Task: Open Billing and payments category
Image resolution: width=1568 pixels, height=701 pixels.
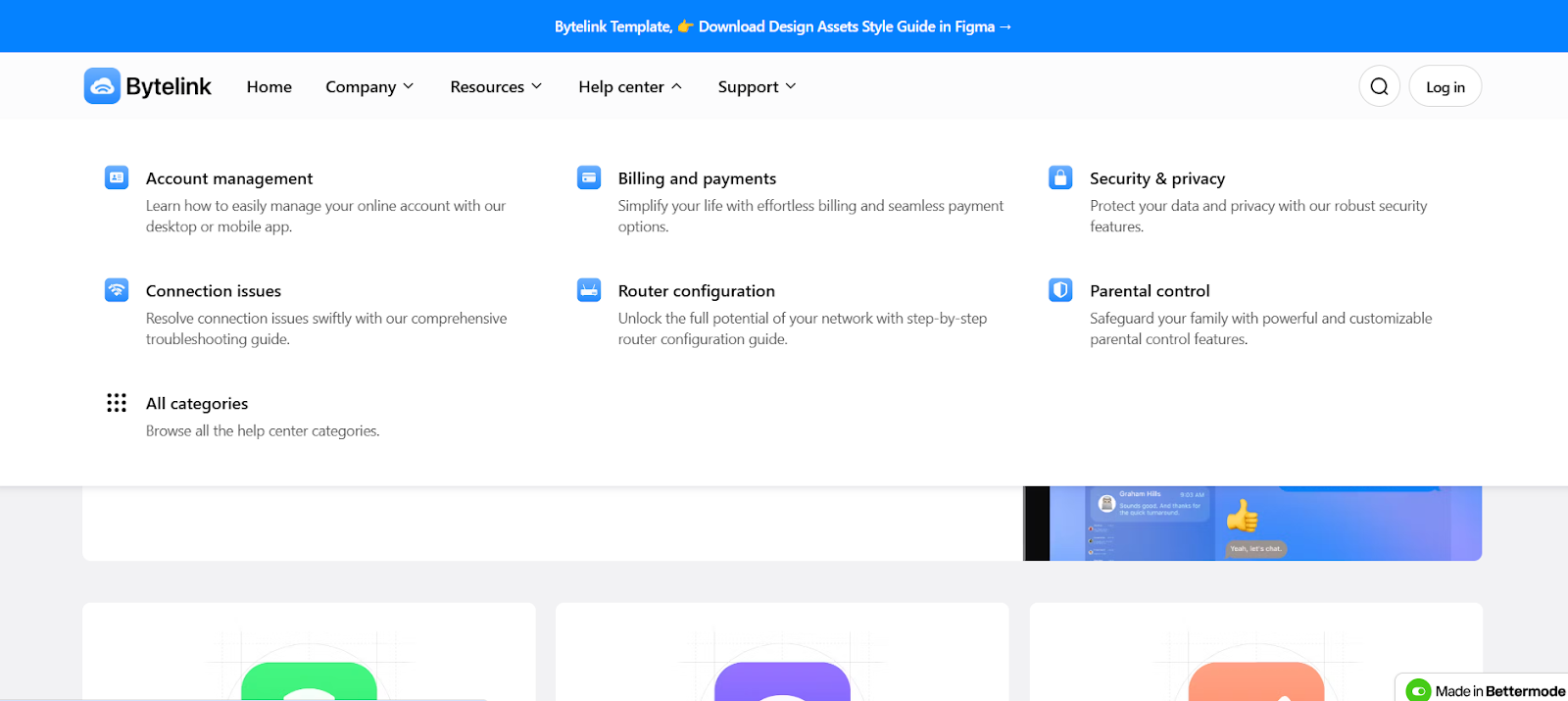Action: coord(697,178)
